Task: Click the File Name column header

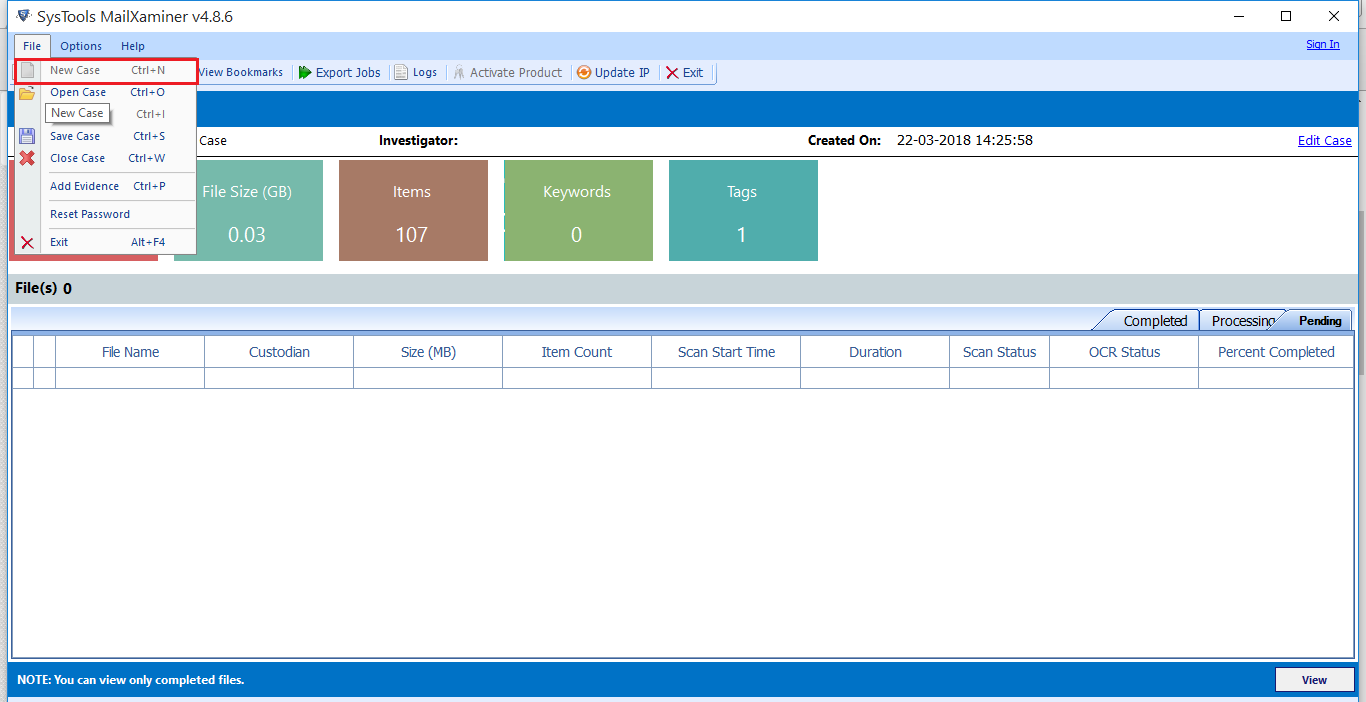Action: [x=130, y=352]
